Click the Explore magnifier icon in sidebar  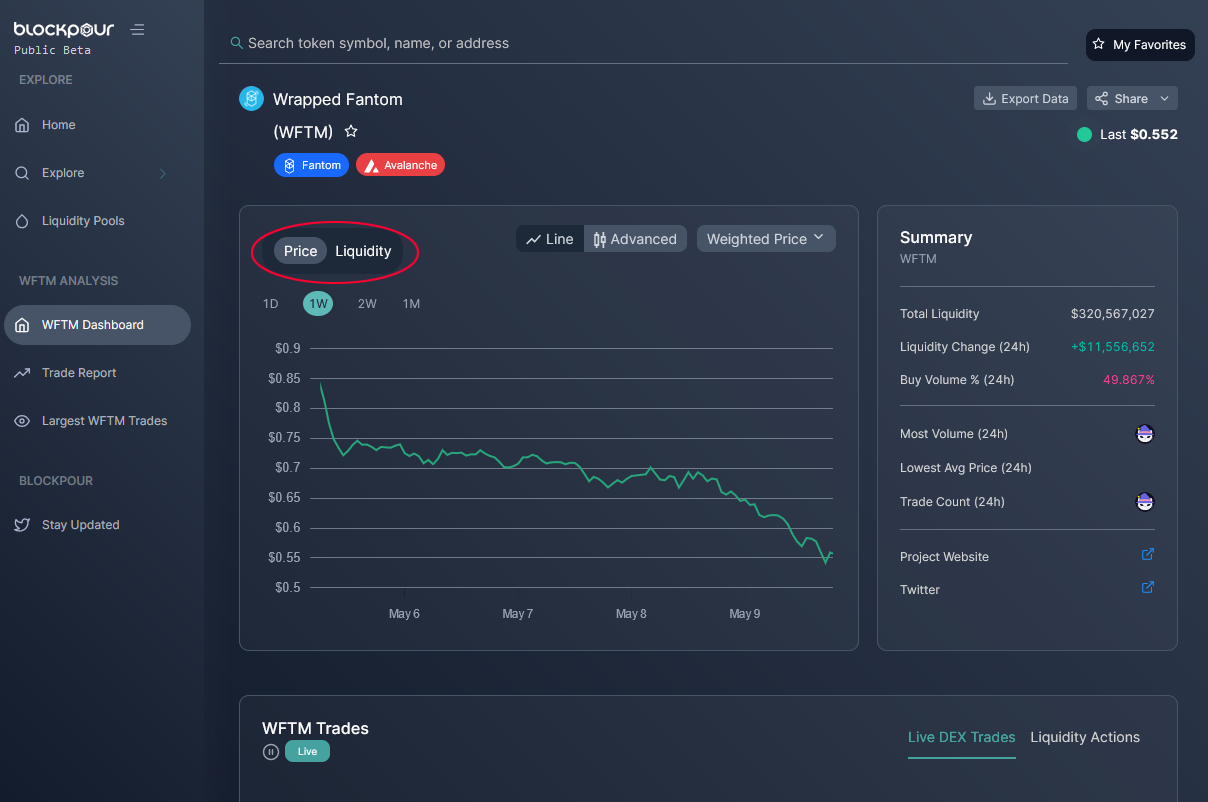coord(22,173)
